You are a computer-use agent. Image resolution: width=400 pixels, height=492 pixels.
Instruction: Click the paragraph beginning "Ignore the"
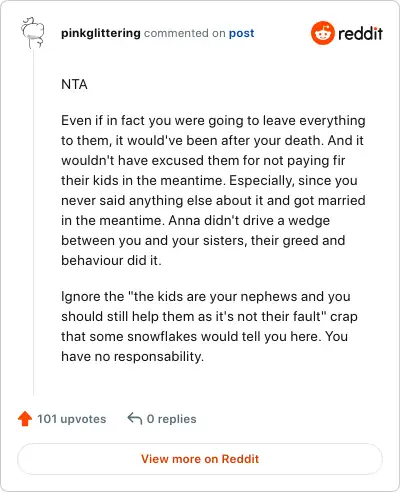click(x=209, y=326)
